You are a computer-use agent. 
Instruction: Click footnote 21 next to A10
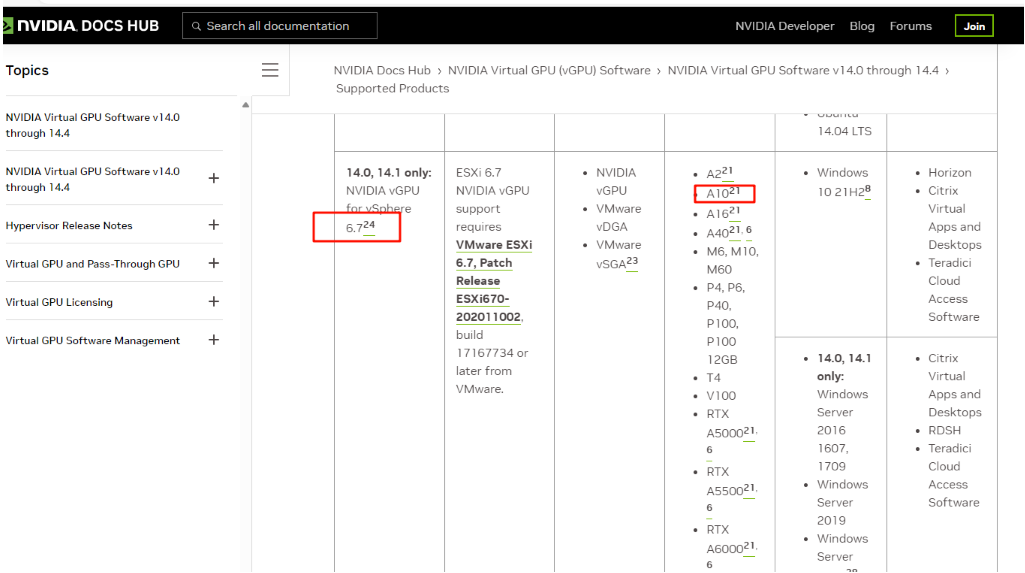click(x=734, y=191)
